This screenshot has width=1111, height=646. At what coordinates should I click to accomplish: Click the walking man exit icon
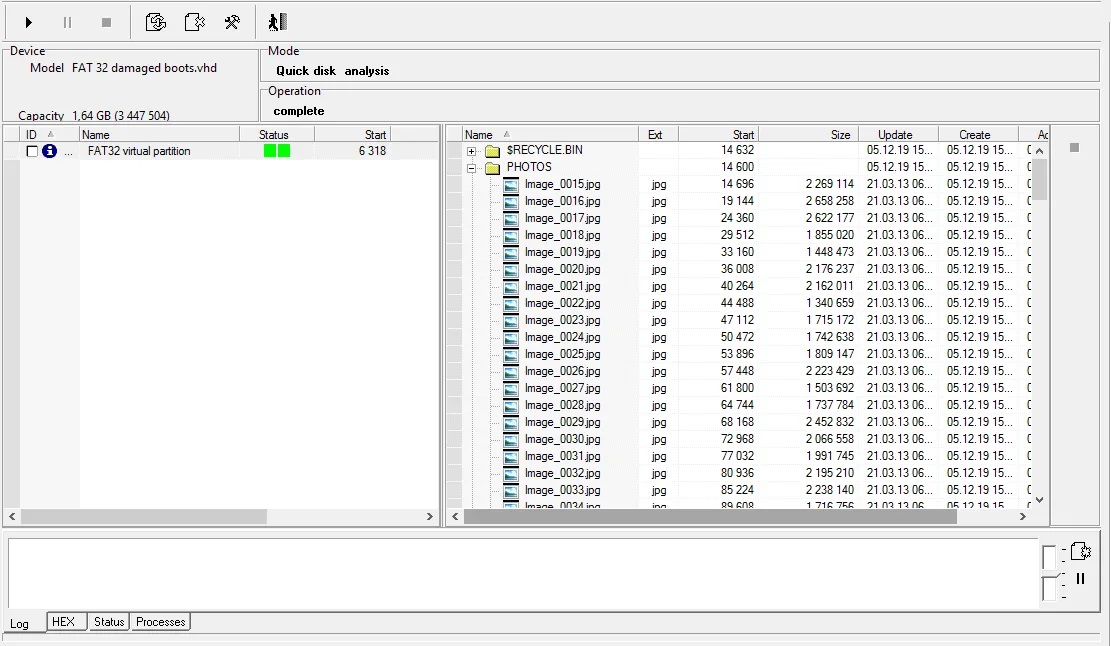click(x=277, y=22)
